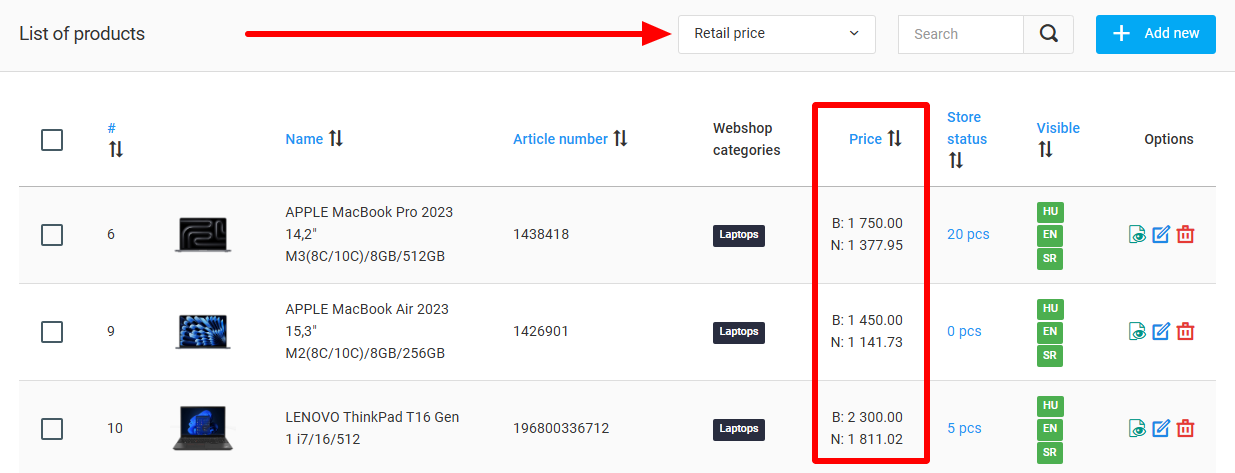Viewport: 1235px width, 473px height.
Task: Open the 5 pcs store status link
Action: pyautogui.click(x=964, y=428)
